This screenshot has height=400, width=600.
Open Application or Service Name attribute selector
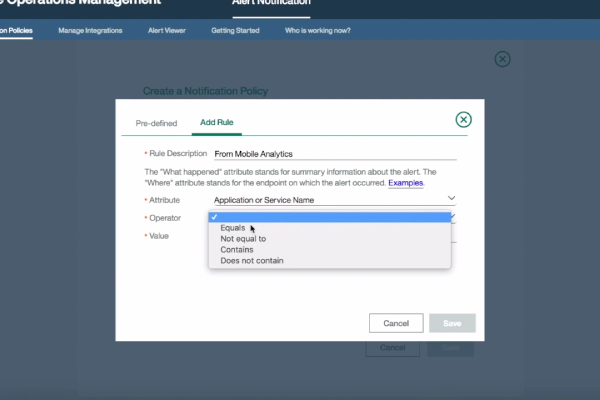(335, 199)
